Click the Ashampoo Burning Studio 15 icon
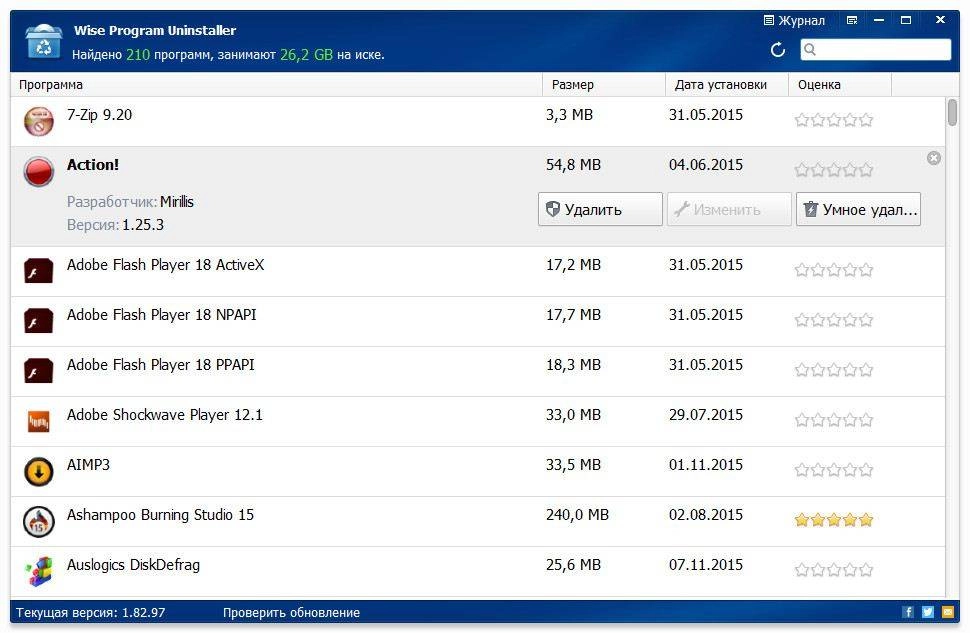The image size is (970, 633). (38, 522)
